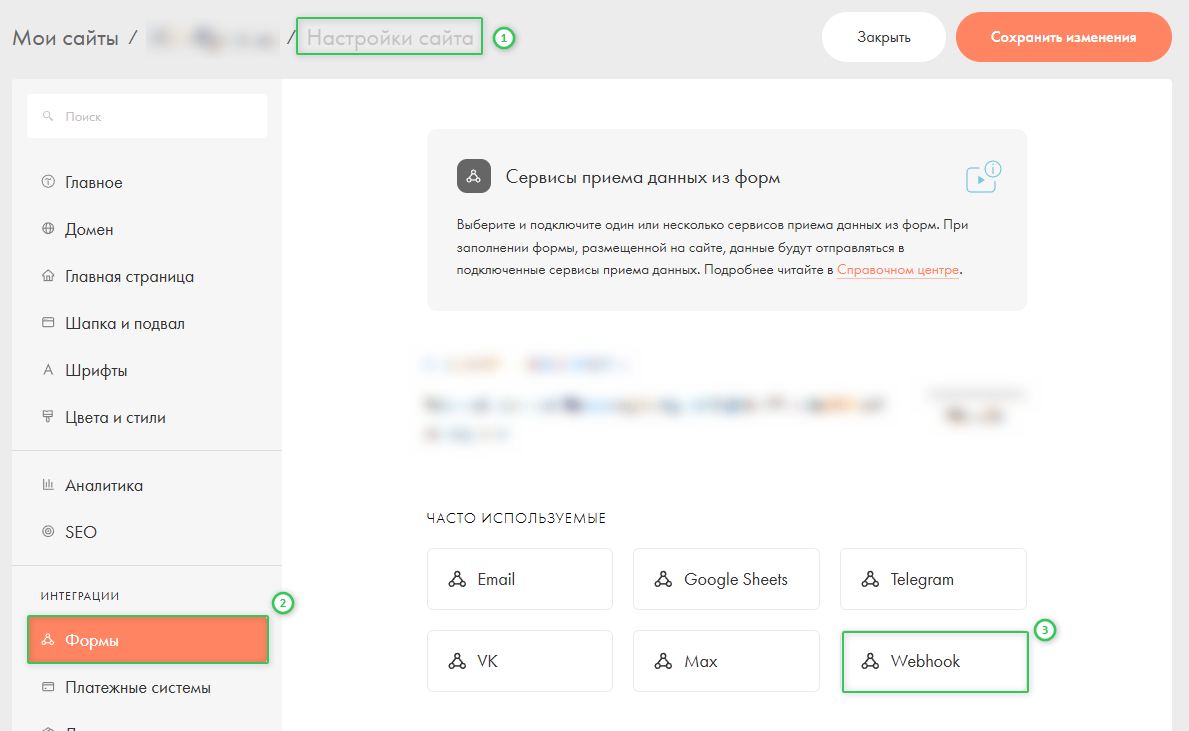
Task: Click the layout icon beside Шапка и подвал
Action: point(48,323)
